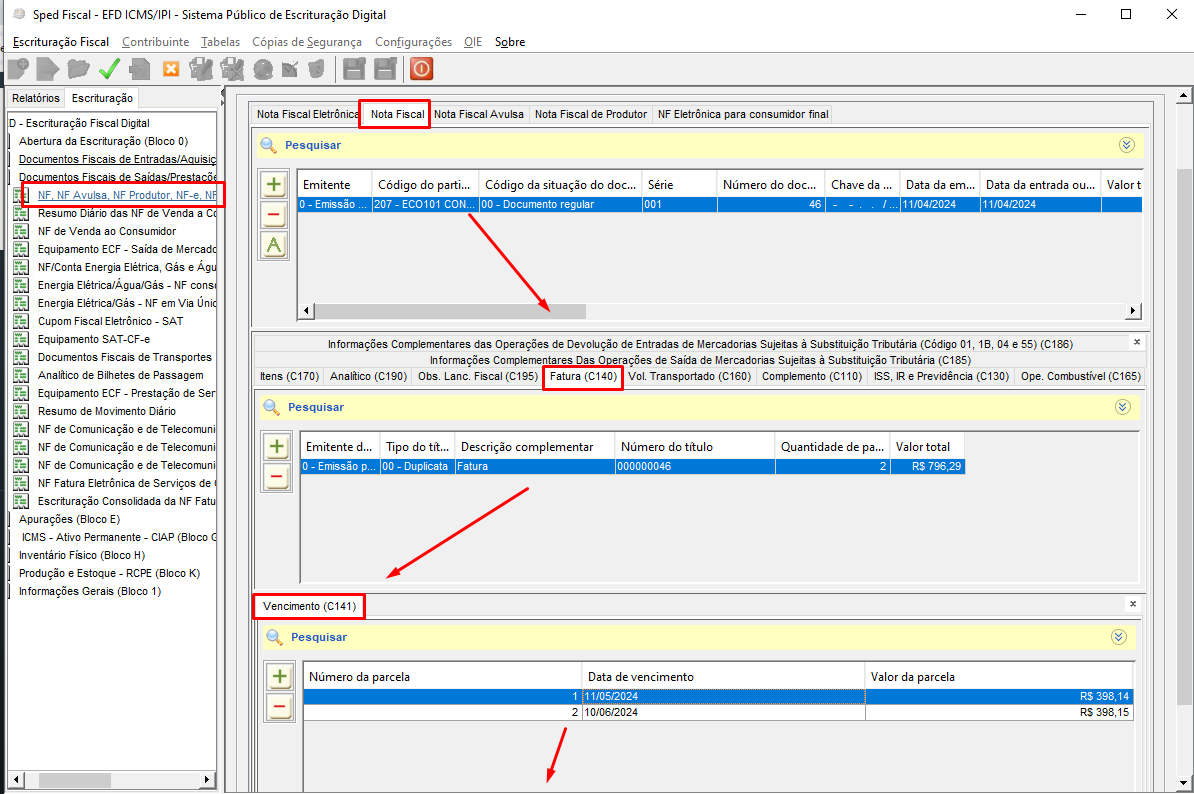
Task: Add a new Nota Fiscal record with plus
Action: [274, 185]
